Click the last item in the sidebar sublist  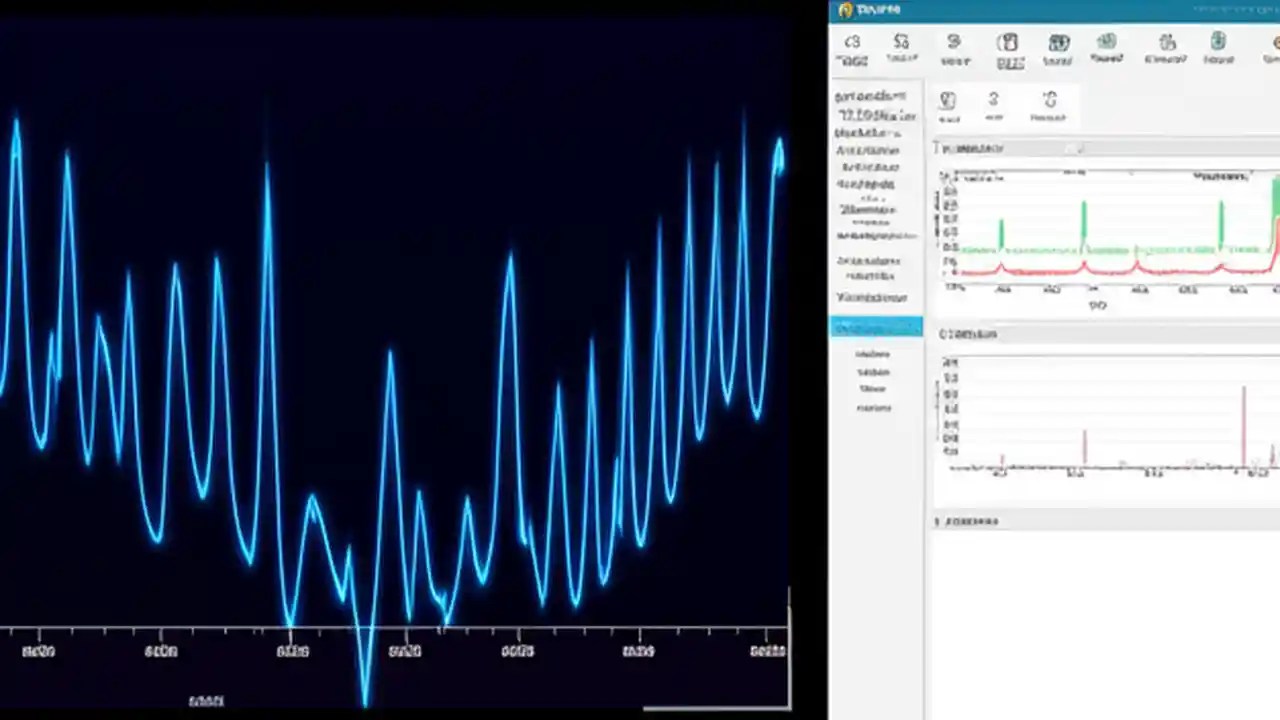pos(873,408)
